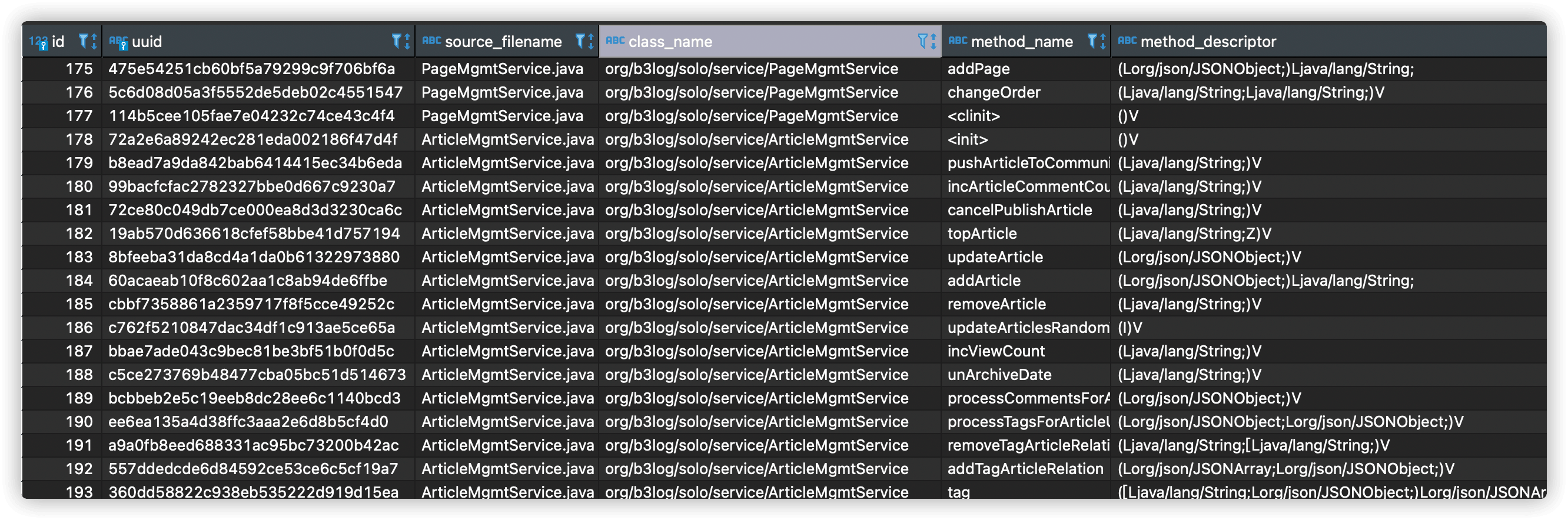Click descriptor (I)V in row 186

pos(1130,328)
